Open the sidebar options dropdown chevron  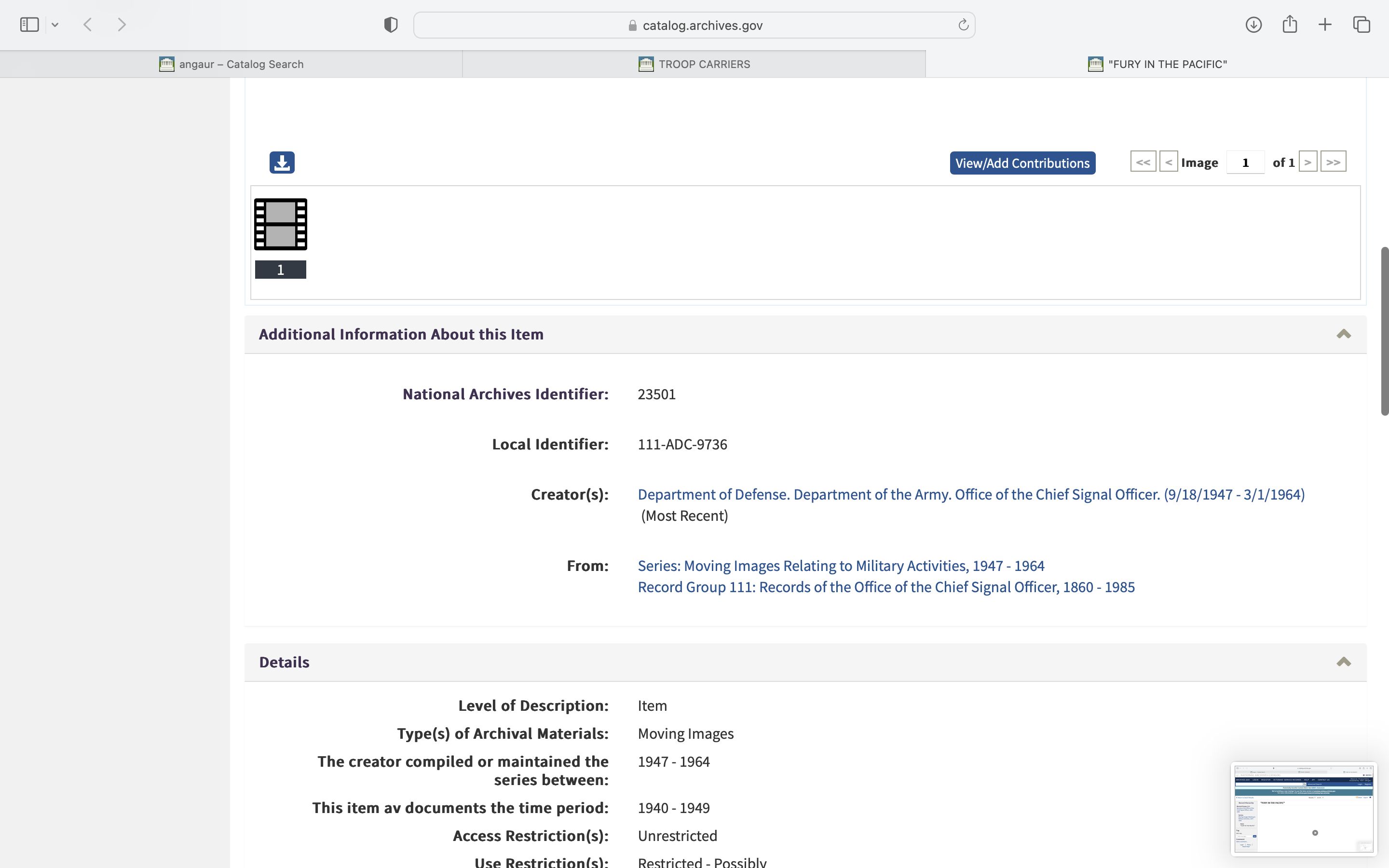point(55,25)
